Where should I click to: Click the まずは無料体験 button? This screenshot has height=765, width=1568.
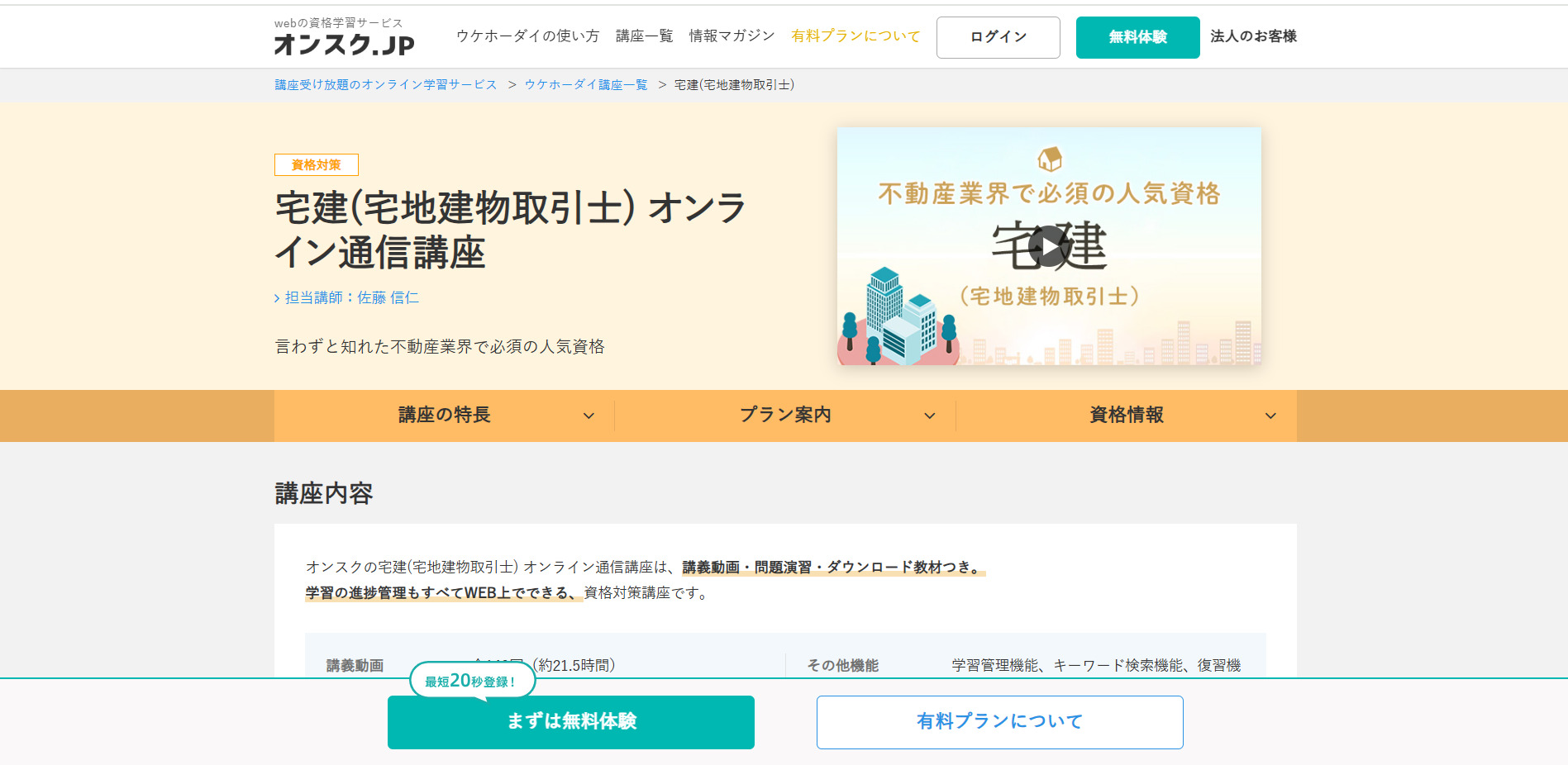[x=571, y=722]
